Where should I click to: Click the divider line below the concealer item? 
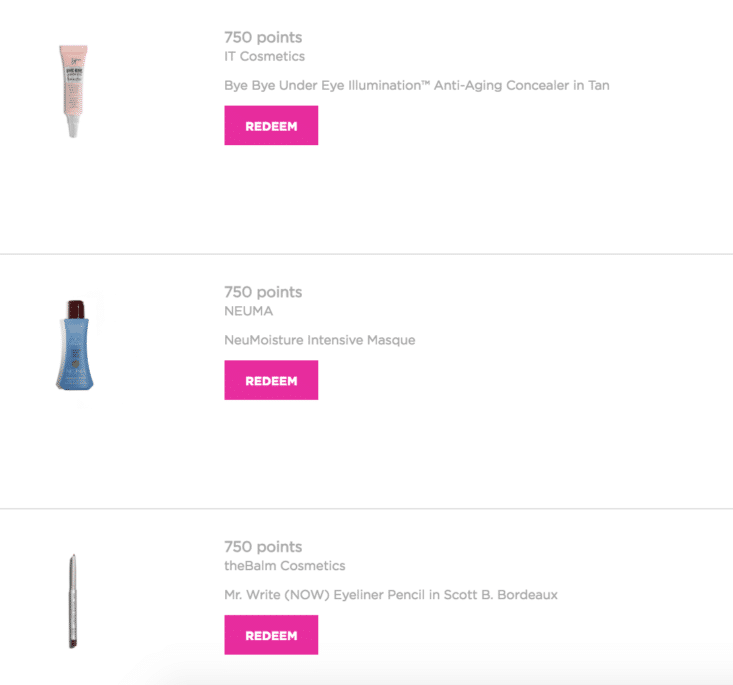[366, 254]
